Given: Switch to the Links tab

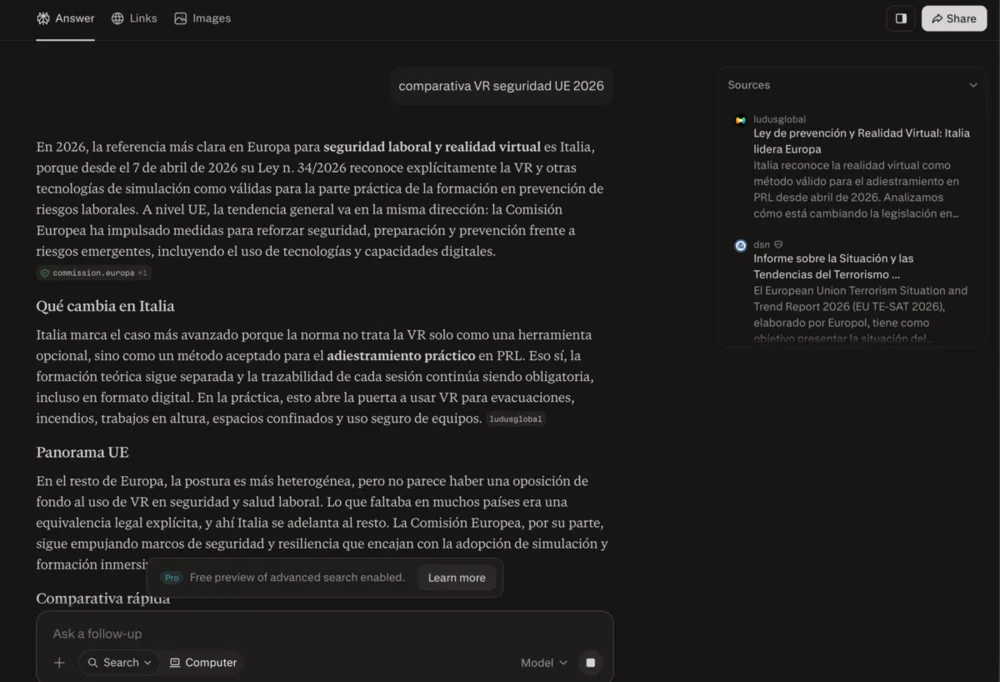Looking at the screenshot, I should [x=134, y=19].
